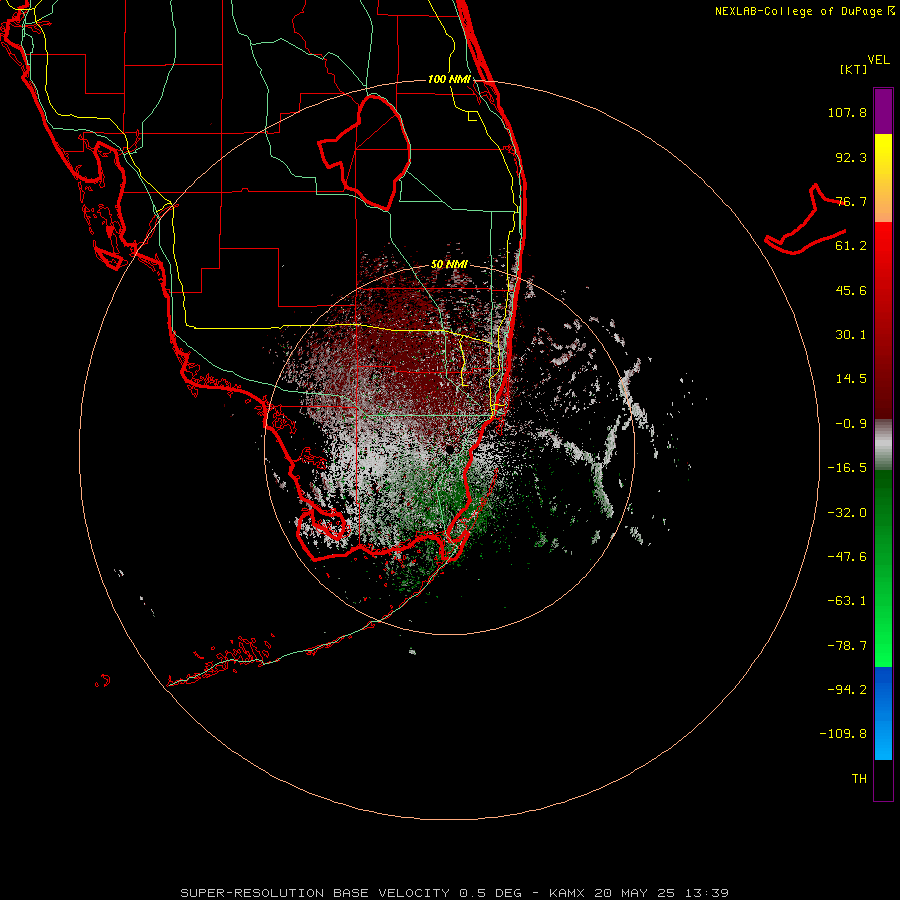900x900 pixels.
Task: Click the purple color band in legend
Action: click(x=883, y=111)
